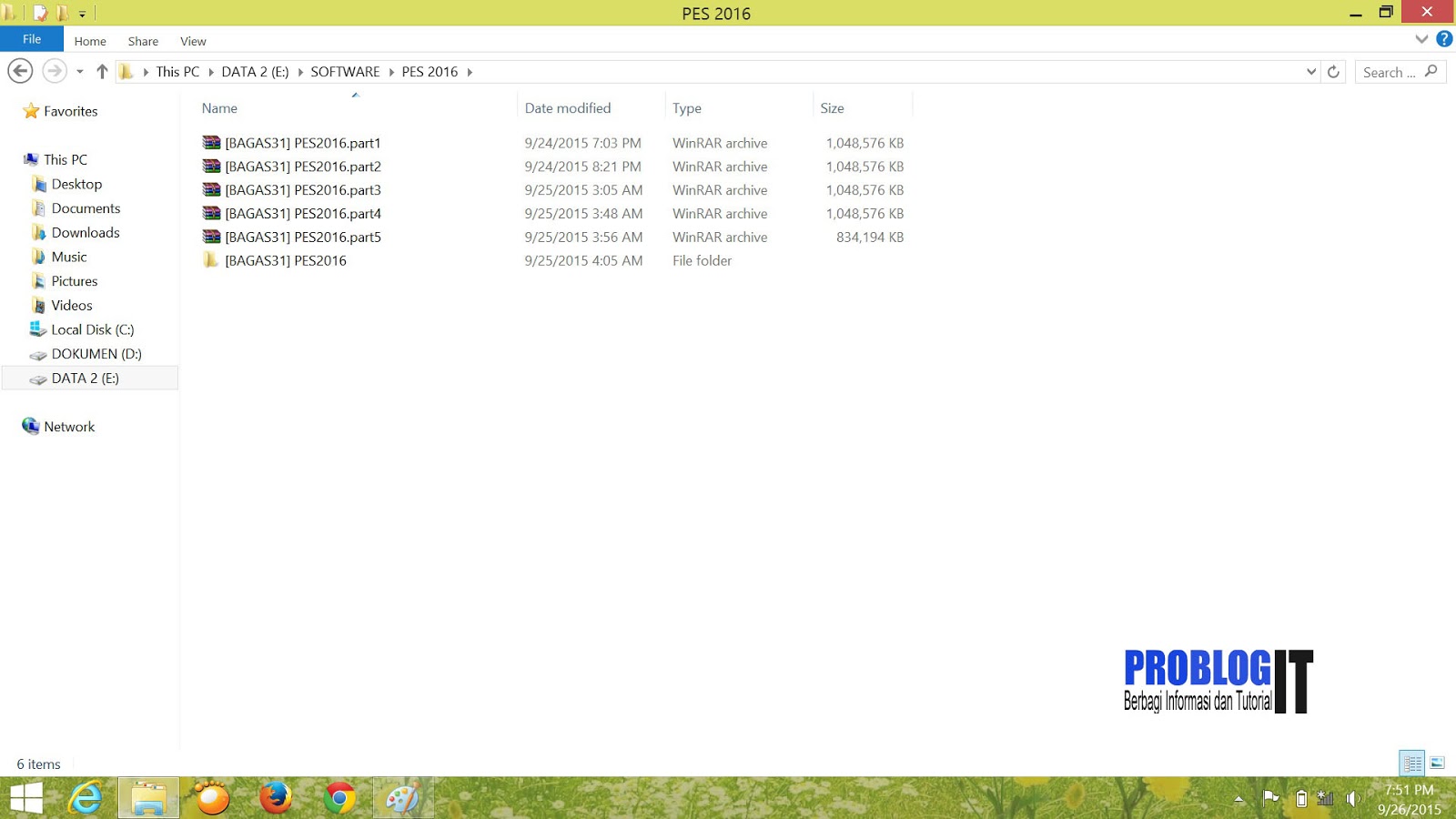Show hidden system tray icons
This screenshot has width=1456, height=819.
click(x=1239, y=799)
